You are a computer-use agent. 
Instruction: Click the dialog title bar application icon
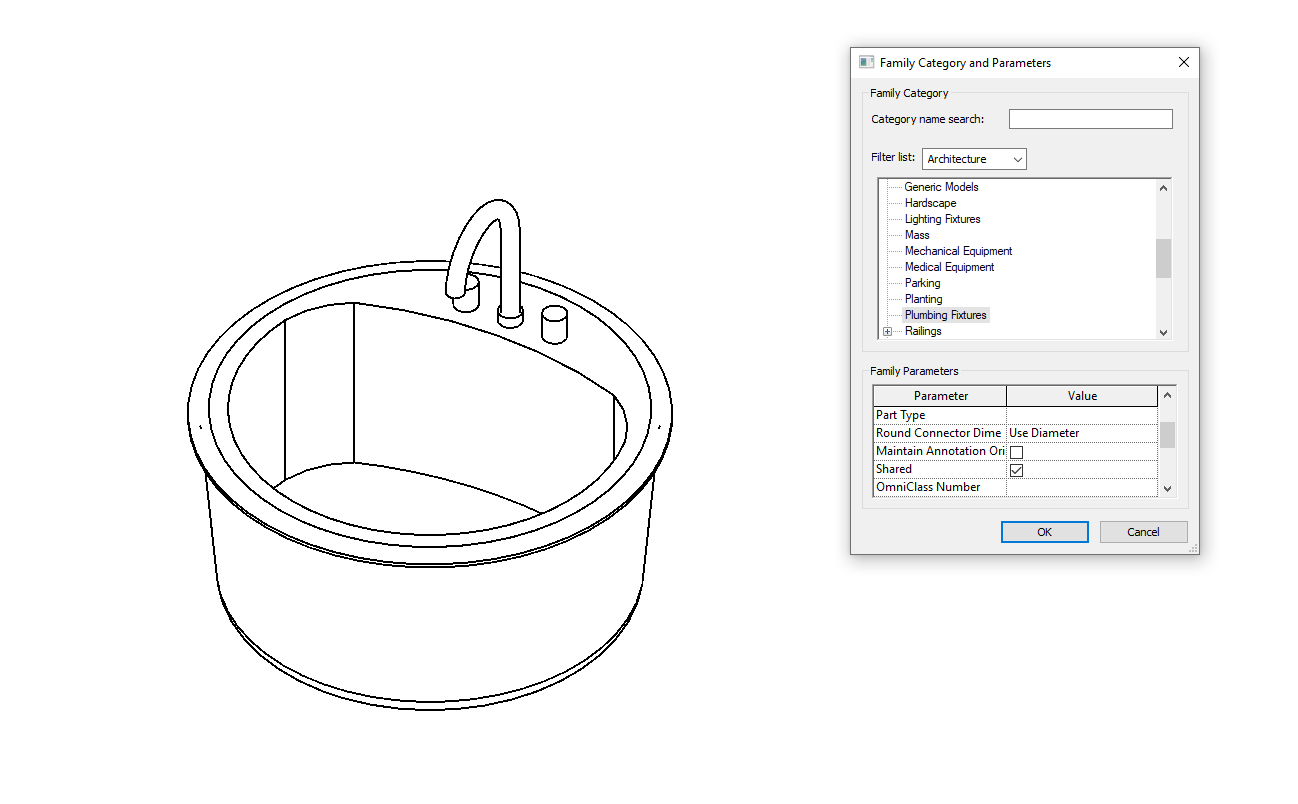coord(865,62)
